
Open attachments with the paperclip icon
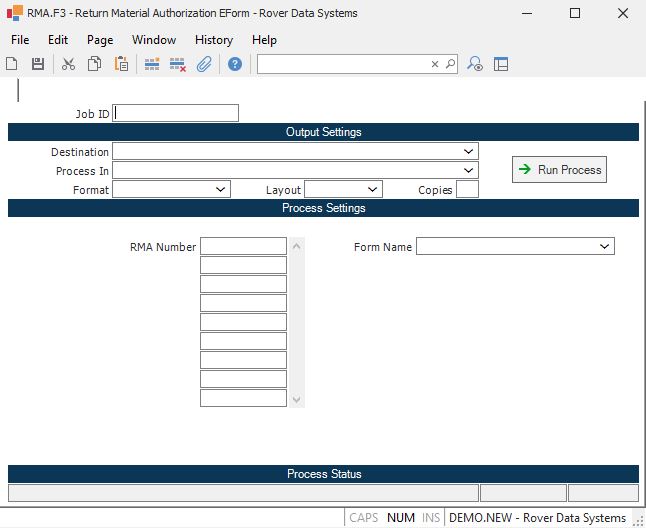click(x=204, y=64)
